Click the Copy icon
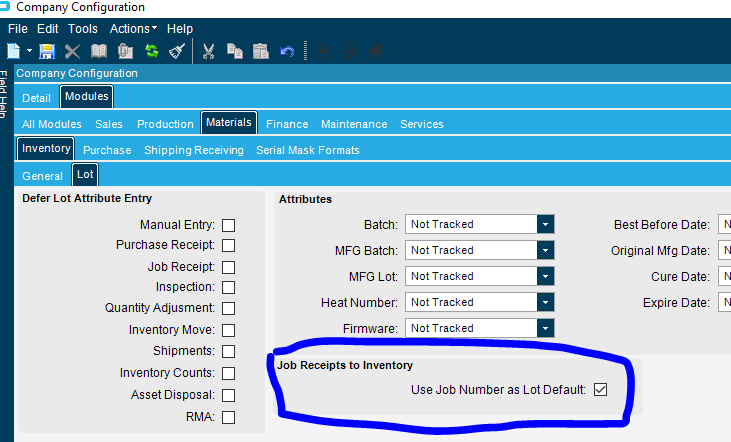731x442 pixels. 234,51
